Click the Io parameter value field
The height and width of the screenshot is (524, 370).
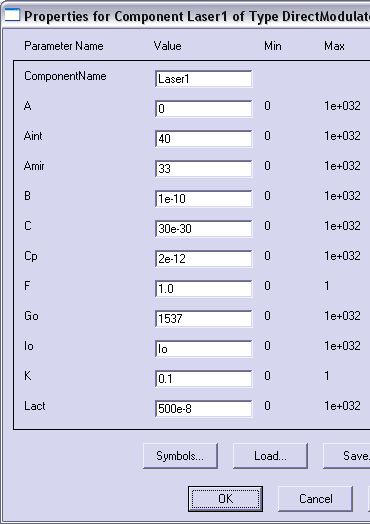204,349
